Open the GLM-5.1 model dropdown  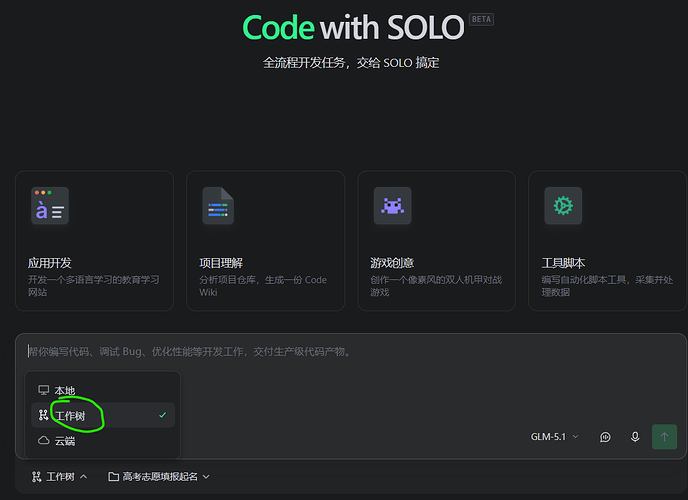tap(555, 437)
